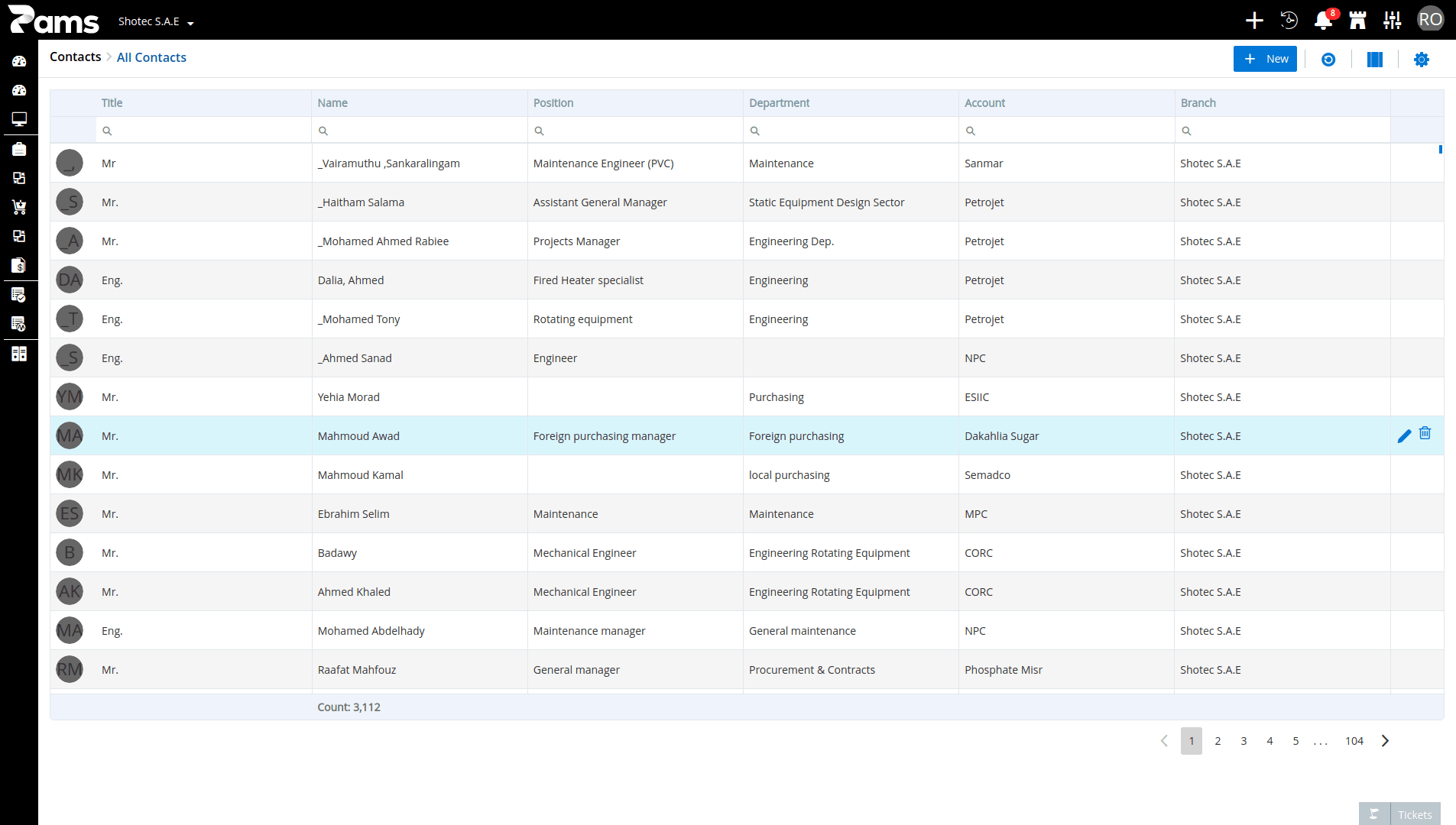Delete the Mahmoud Awad row with the trash icon
Image resolution: width=1456 pixels, height=825 pixels.
point(1425,433)
